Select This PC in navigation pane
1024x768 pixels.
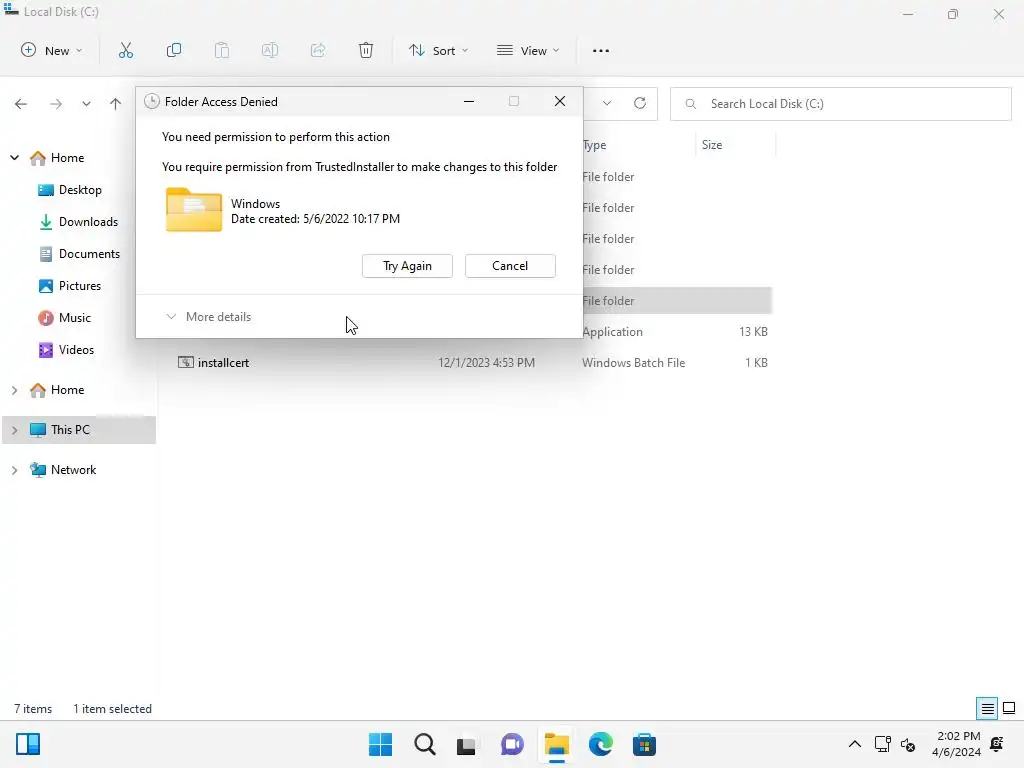point(78,430)
